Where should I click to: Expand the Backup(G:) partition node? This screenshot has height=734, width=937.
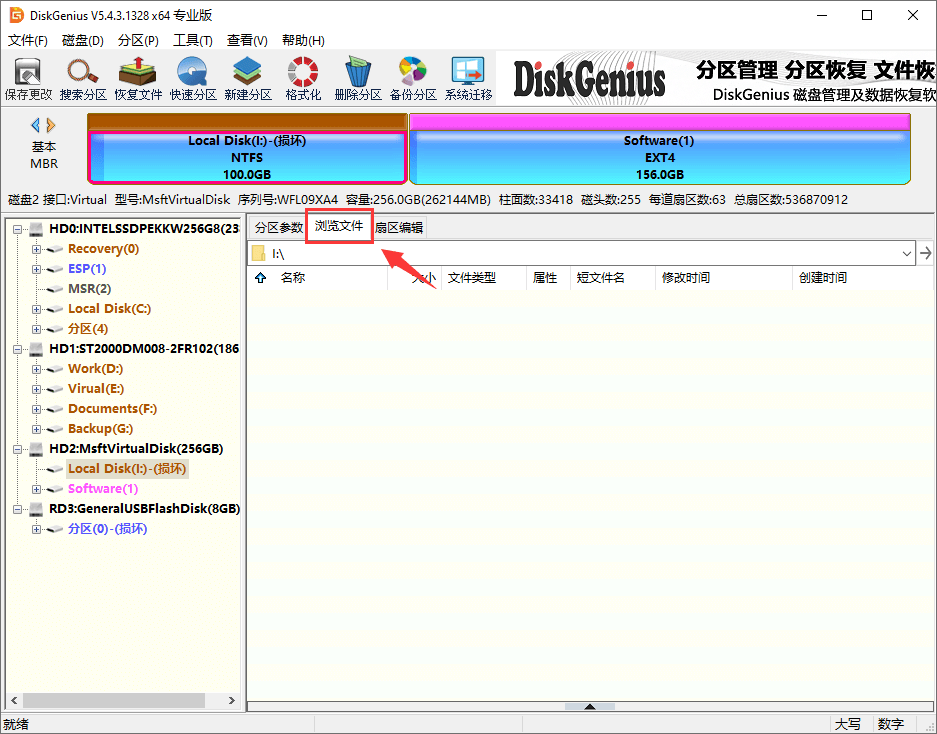(36, 429)
